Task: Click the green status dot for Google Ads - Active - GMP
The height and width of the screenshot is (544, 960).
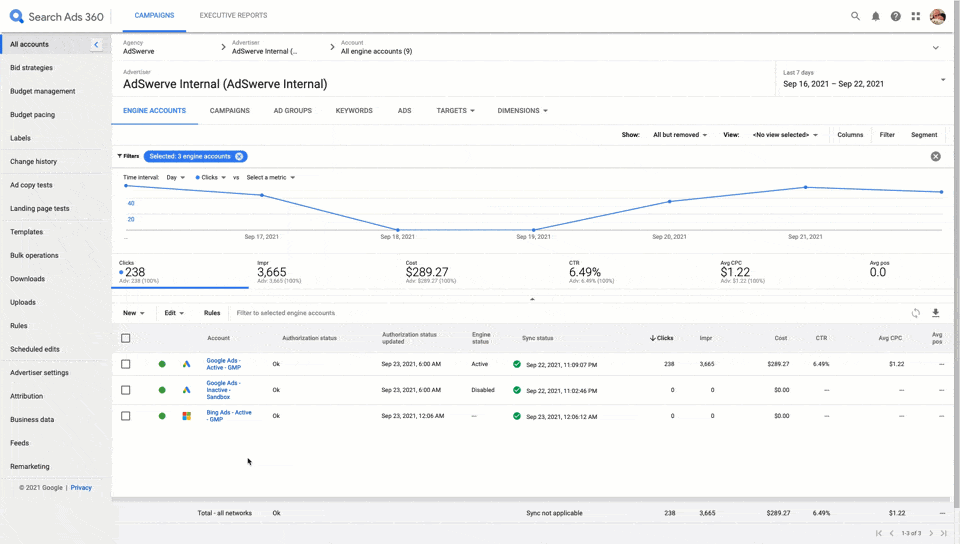Action: tap(162, 364)
